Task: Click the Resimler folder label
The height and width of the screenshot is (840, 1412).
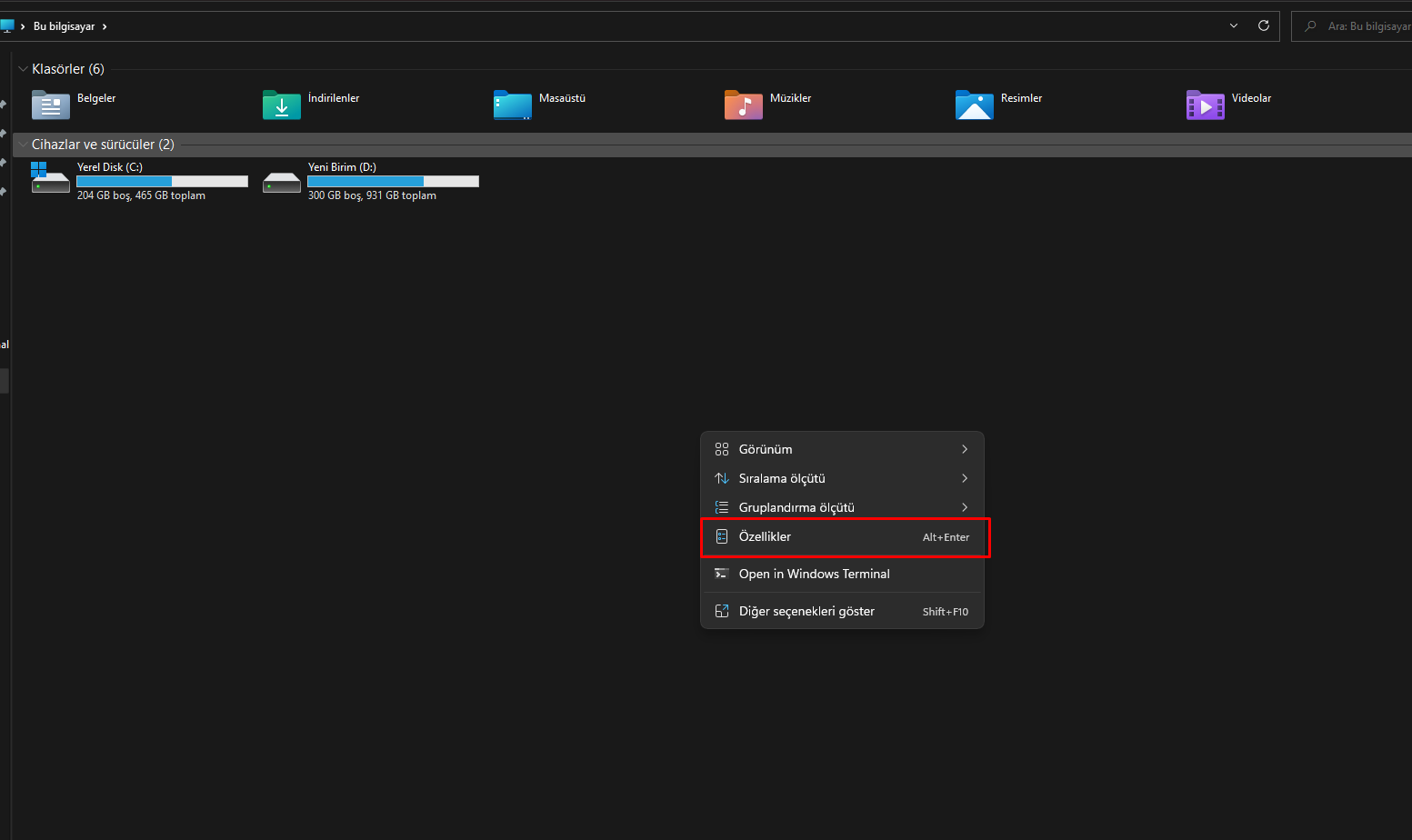Action: (1022, 98)
